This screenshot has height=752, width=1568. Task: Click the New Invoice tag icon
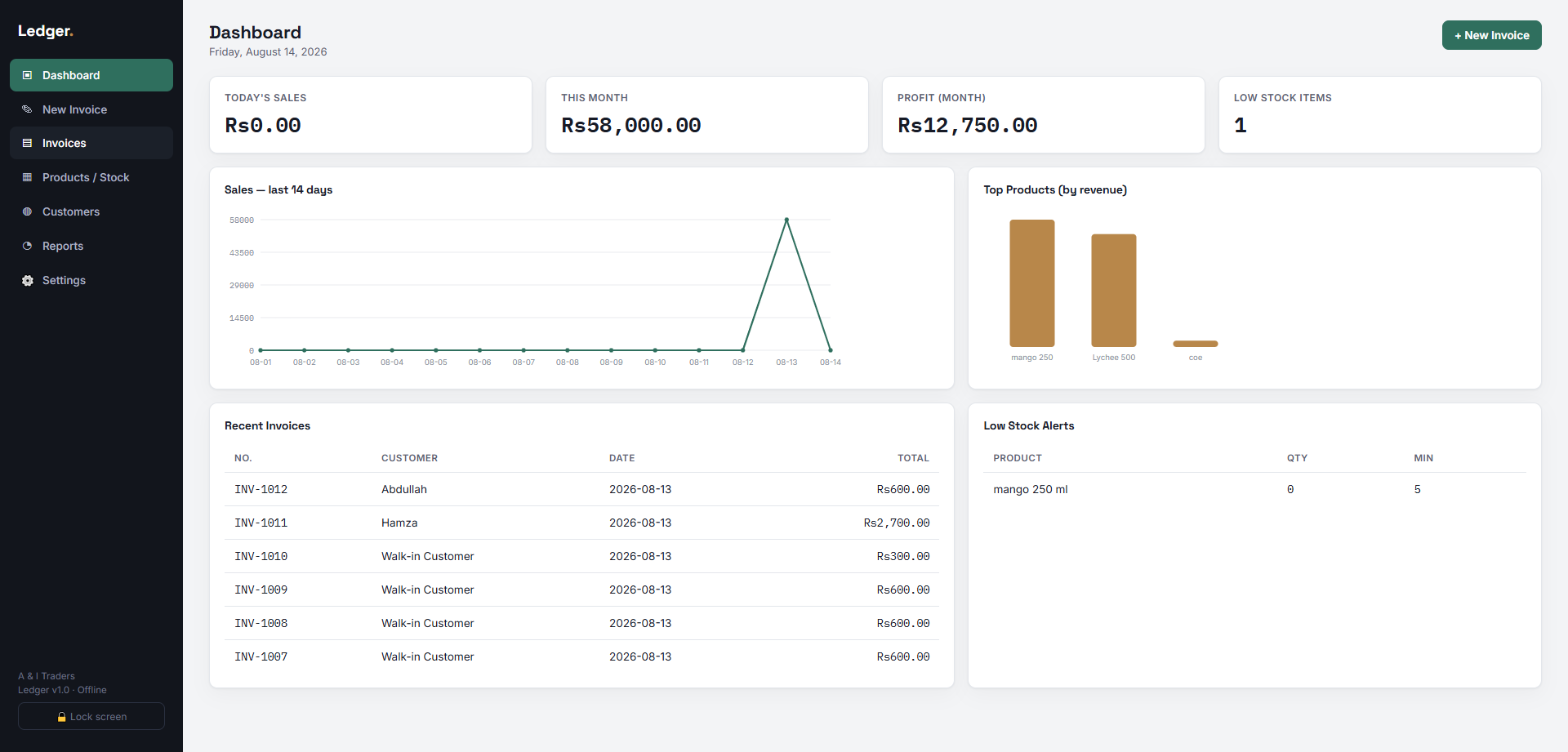click(x=27, y=109)
